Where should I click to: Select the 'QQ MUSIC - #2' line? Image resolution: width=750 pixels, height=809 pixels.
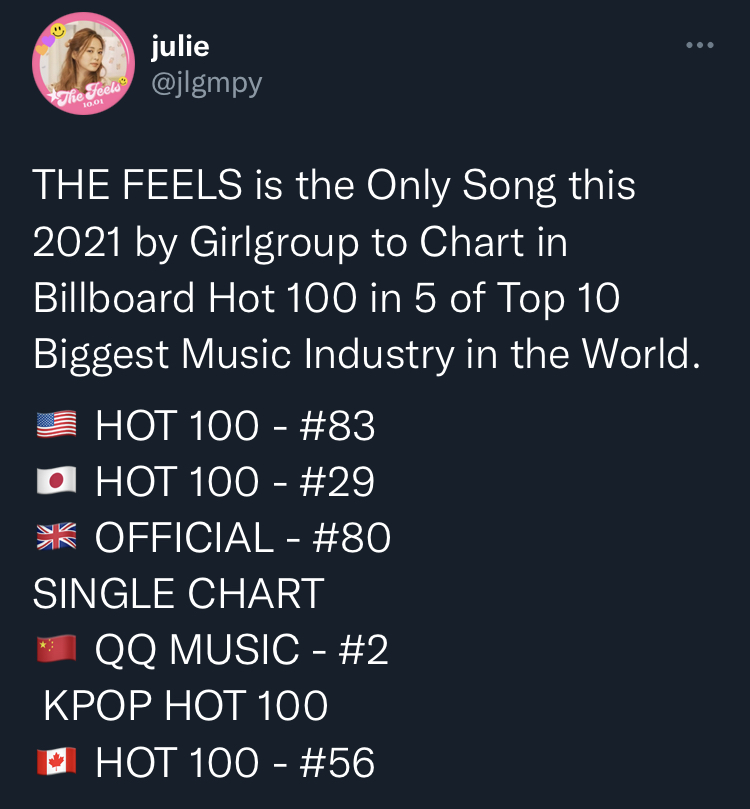click(x=241, y=650)
